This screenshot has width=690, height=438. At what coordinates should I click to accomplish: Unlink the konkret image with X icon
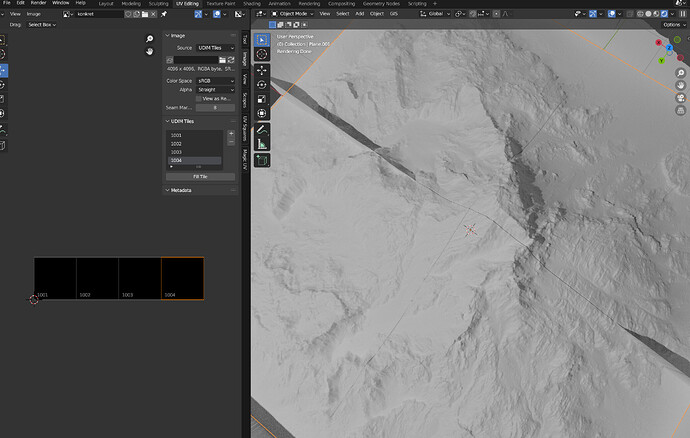click(153, 14)
